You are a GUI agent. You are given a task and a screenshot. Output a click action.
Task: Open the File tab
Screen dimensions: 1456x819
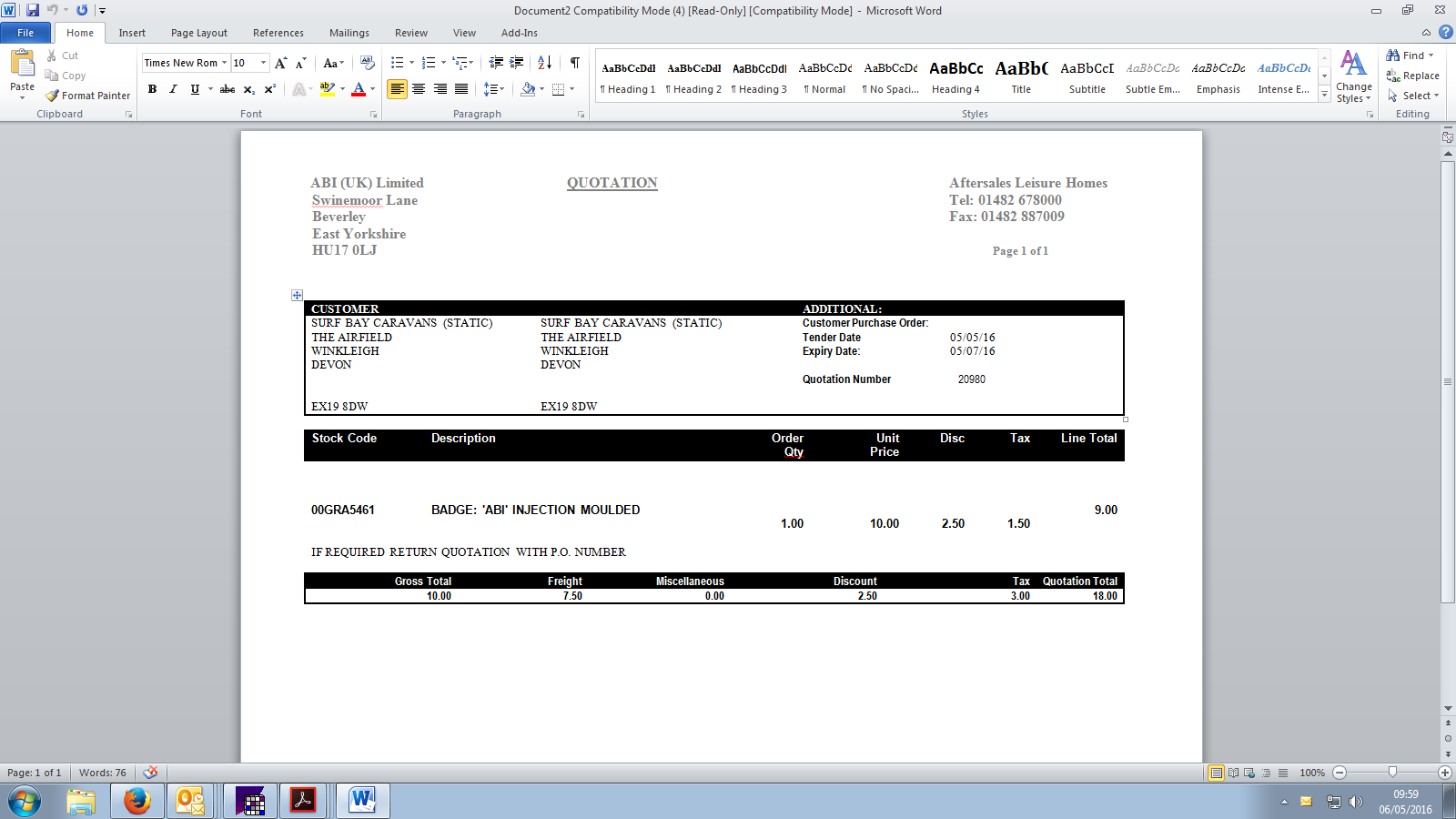[25, 33]
